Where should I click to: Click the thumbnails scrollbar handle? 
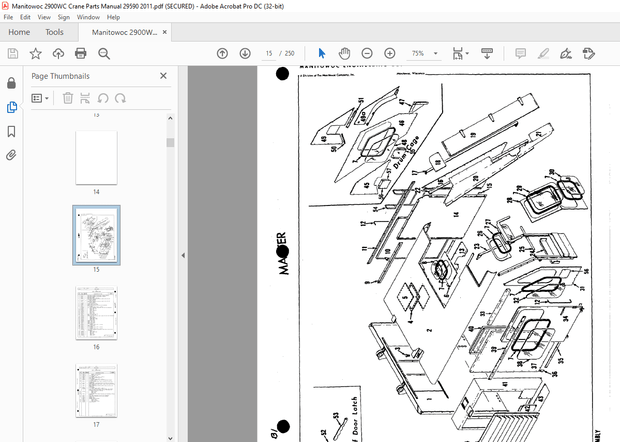pyautogui.click(x=170, y=142)
